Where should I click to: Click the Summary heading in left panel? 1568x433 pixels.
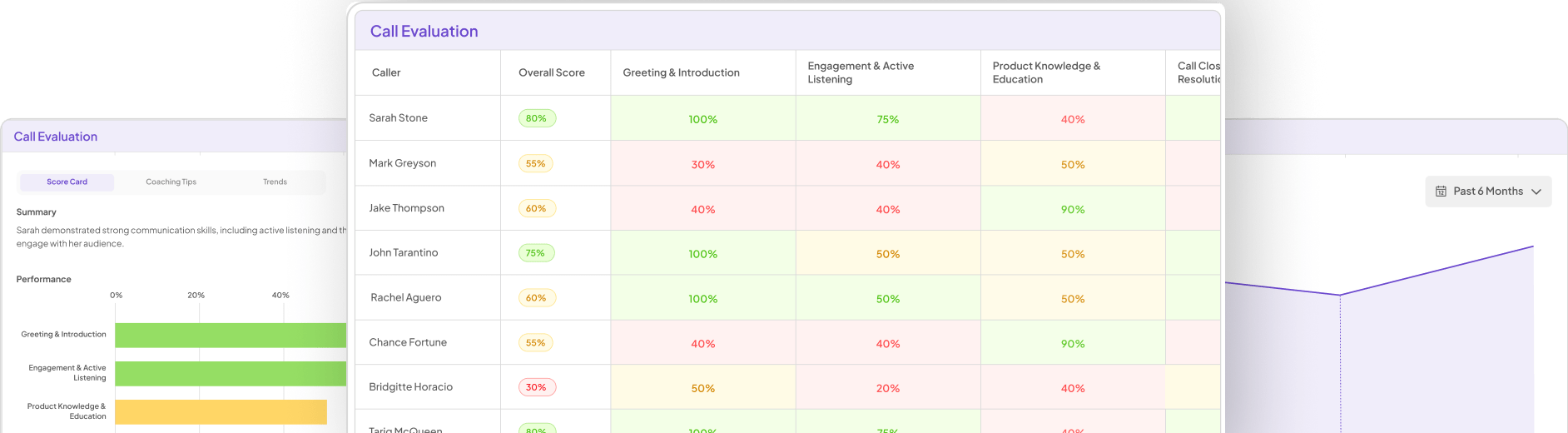[37, 212]
